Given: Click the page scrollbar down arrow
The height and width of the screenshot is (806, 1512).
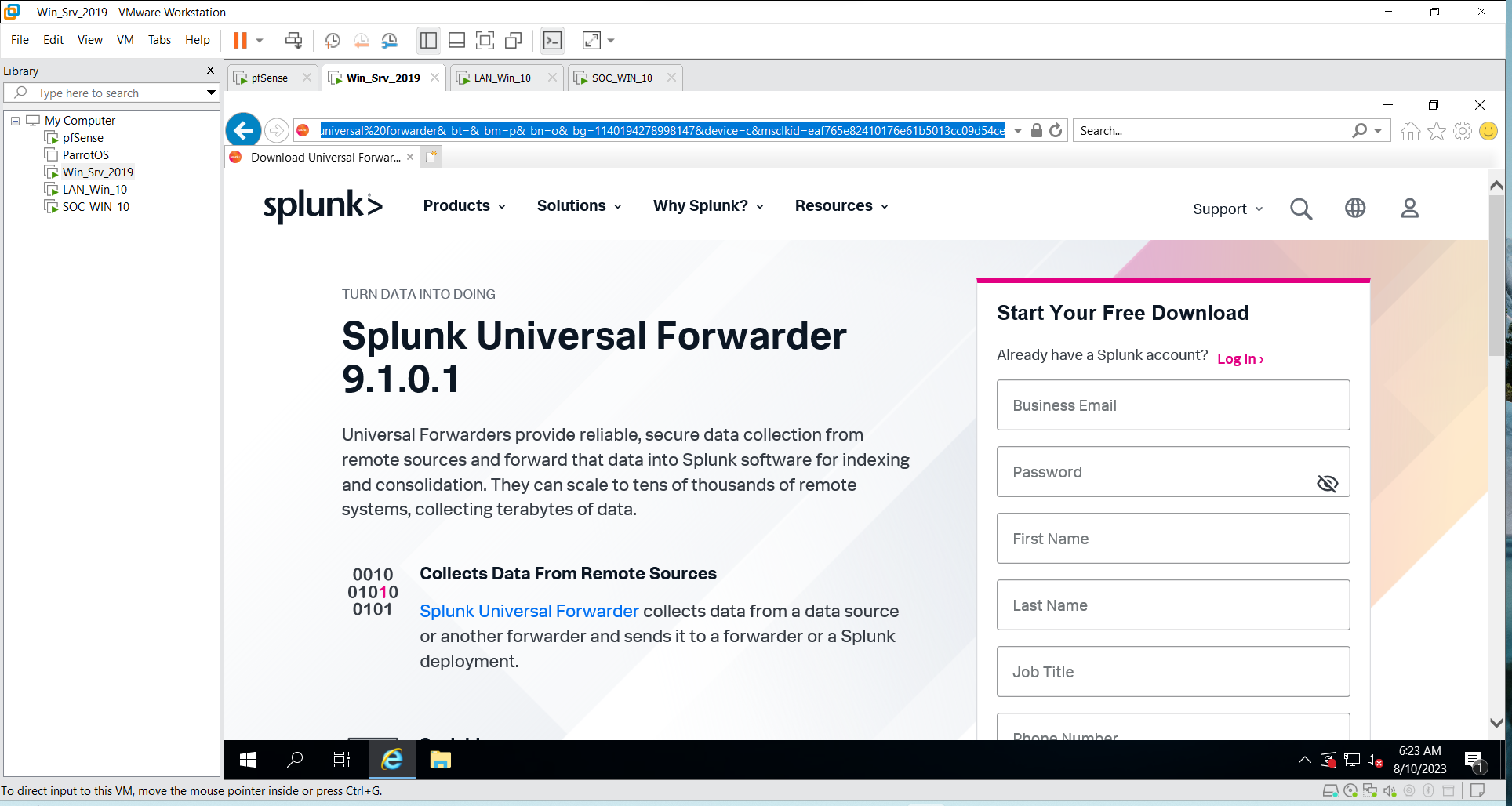Looking at the screenshot, I should [1496, 723].
